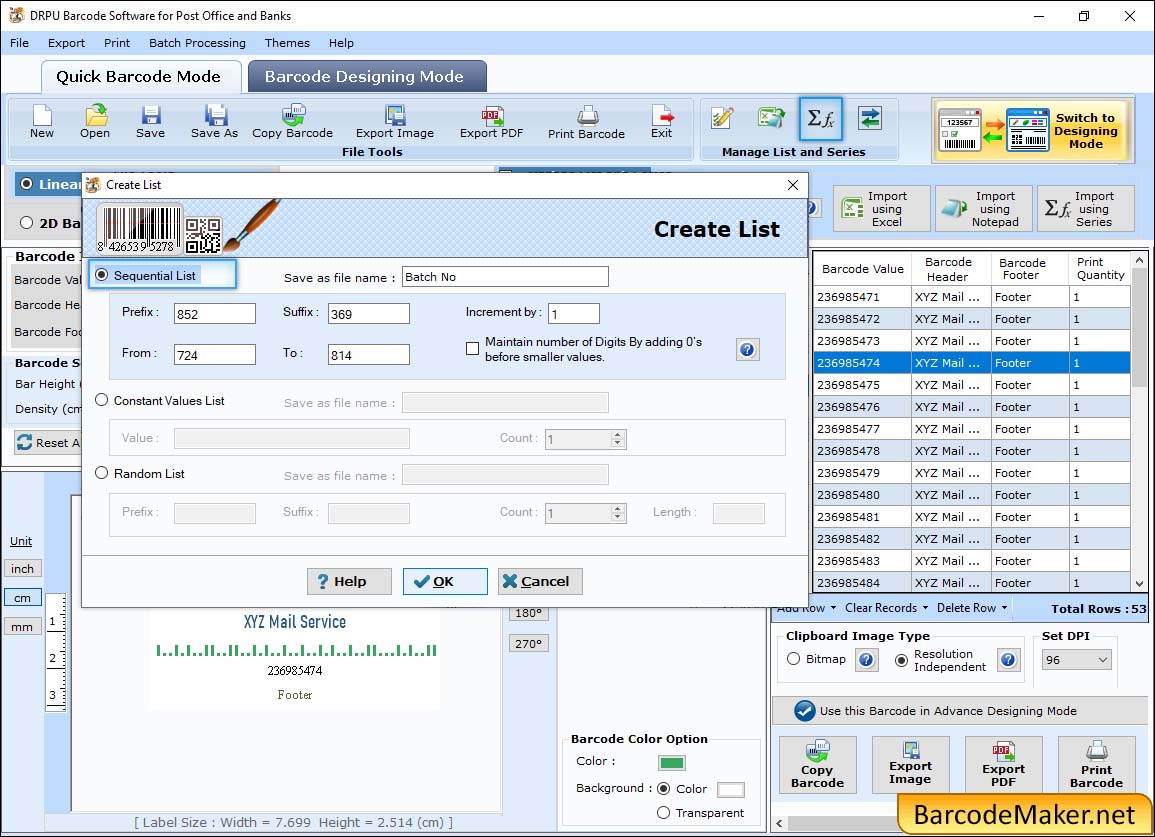
Task: Click Cancel in Create List dialog
Action: click(540, 581)
